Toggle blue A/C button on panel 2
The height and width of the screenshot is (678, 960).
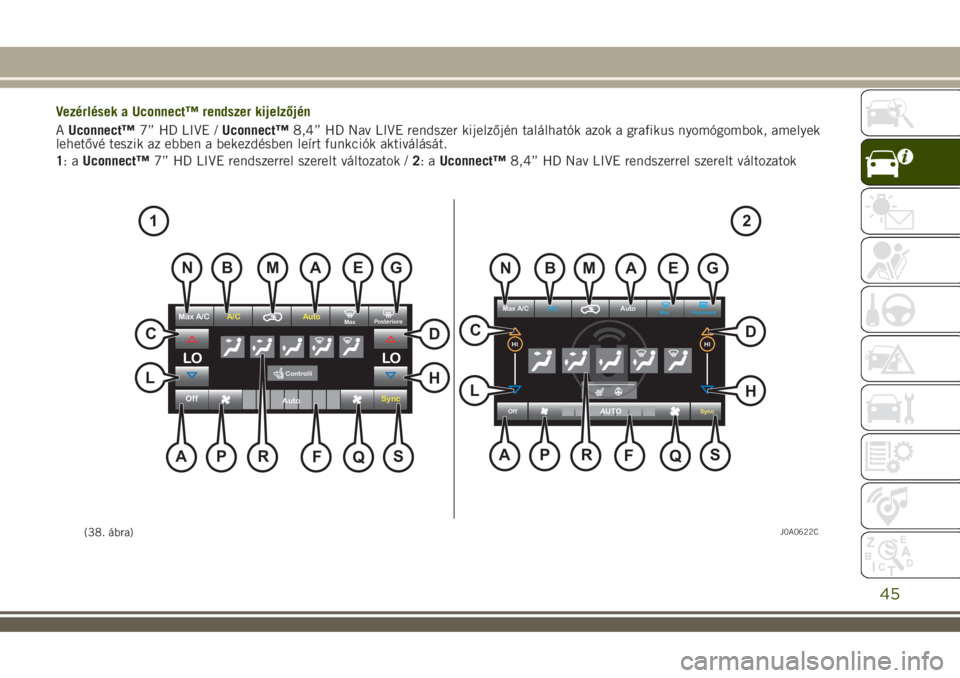point(553,309)
